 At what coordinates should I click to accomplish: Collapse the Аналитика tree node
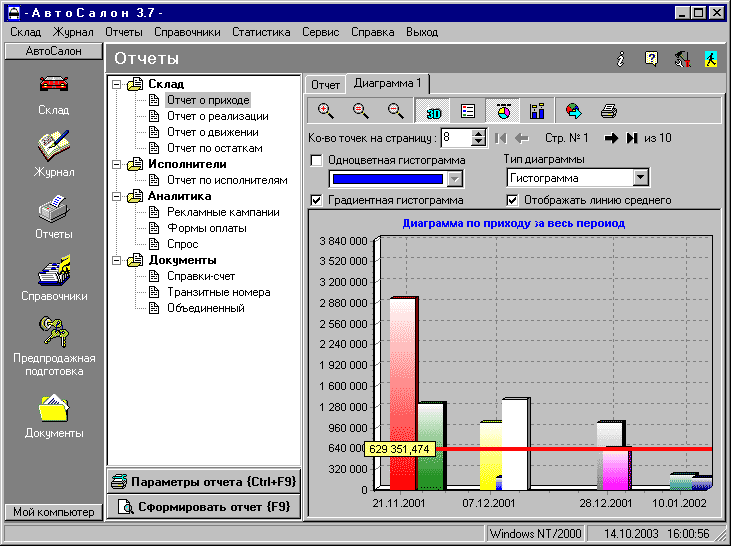tap(118, 196)
